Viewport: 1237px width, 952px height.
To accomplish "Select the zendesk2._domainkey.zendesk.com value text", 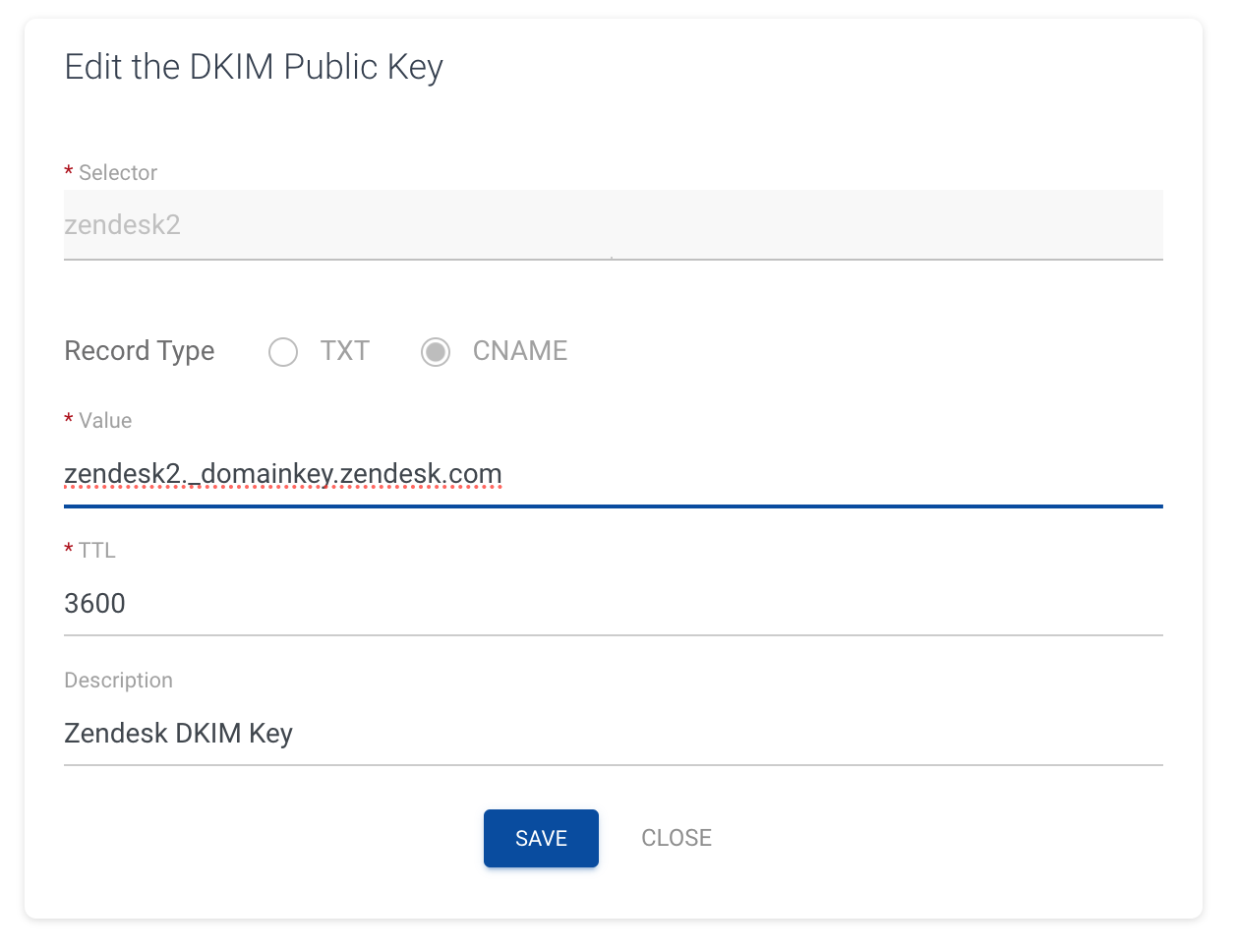I will (283, 473).
